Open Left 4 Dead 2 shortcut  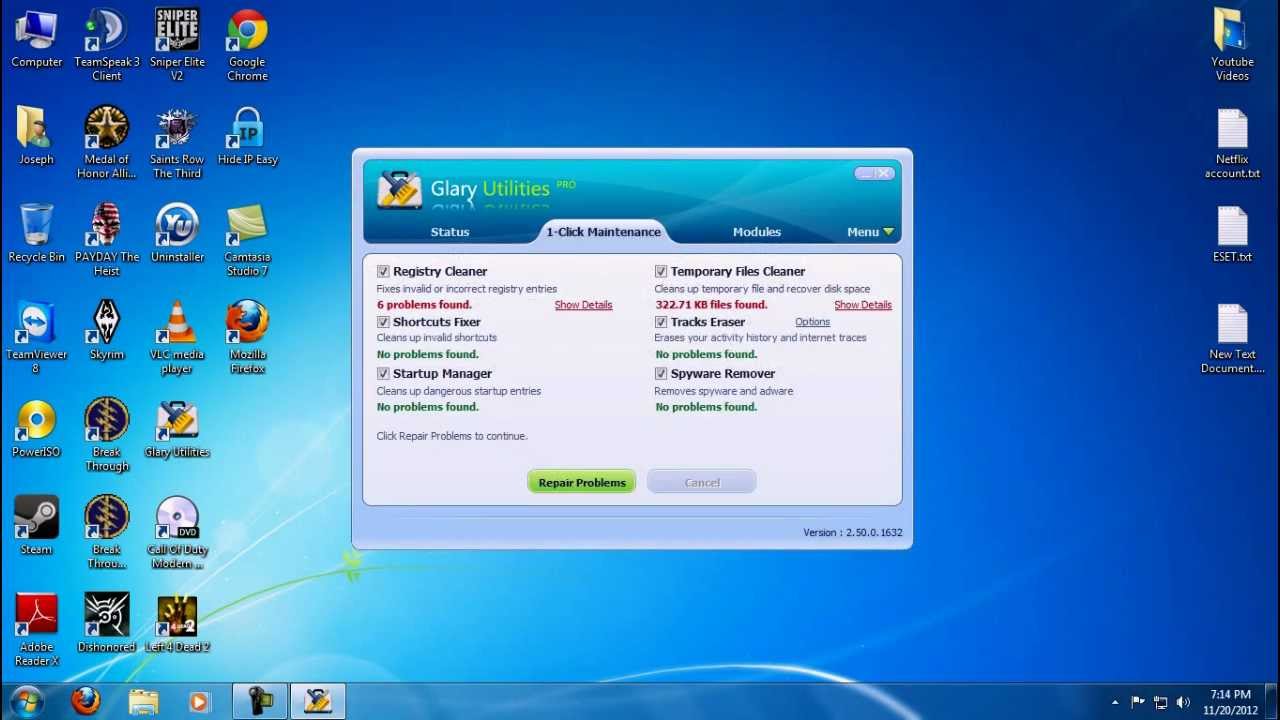(x=177, y=623)
